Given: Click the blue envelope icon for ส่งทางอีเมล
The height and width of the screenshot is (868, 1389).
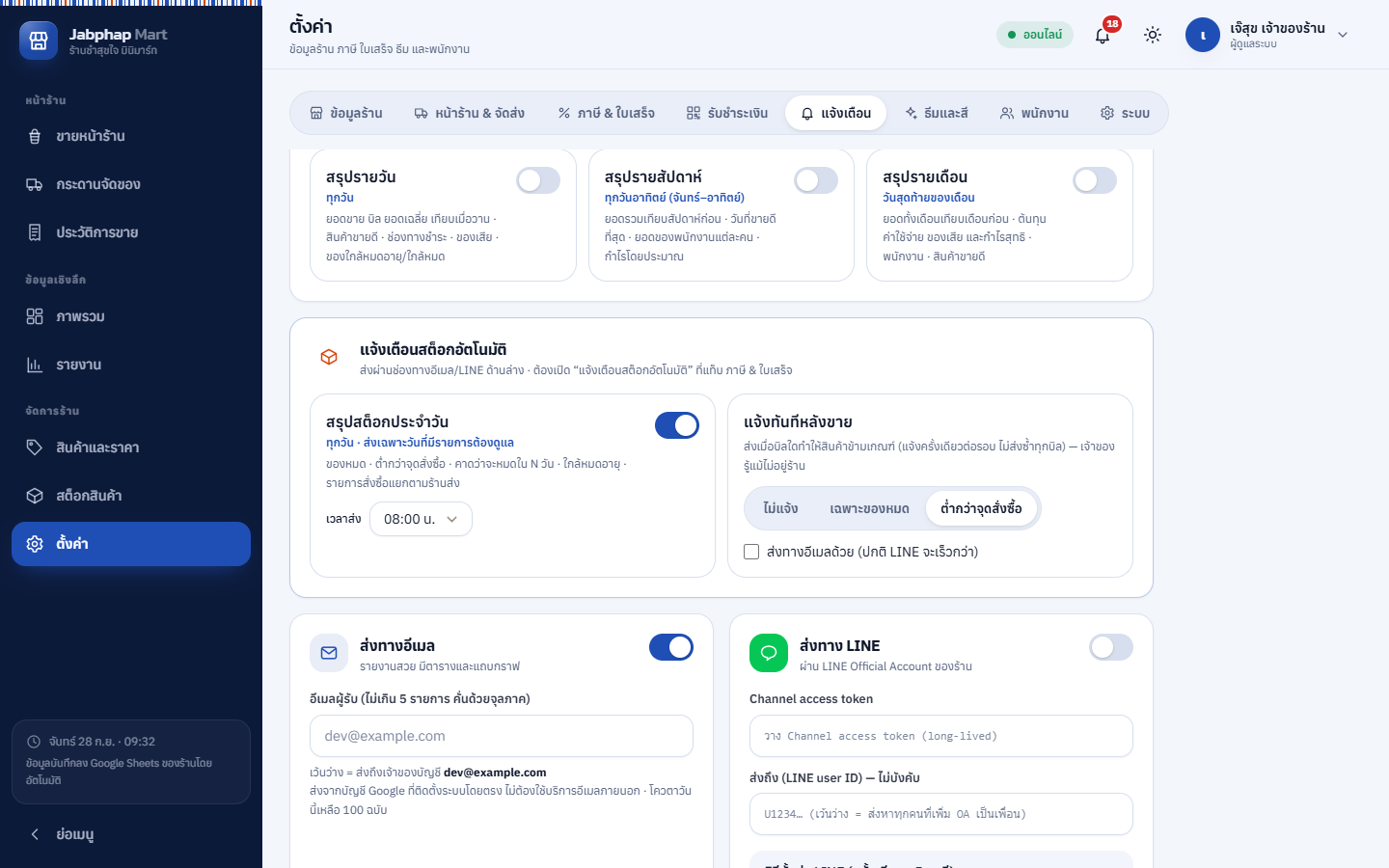Looking at the screenshot, I should pyautogui.click(x=329, y=653).
